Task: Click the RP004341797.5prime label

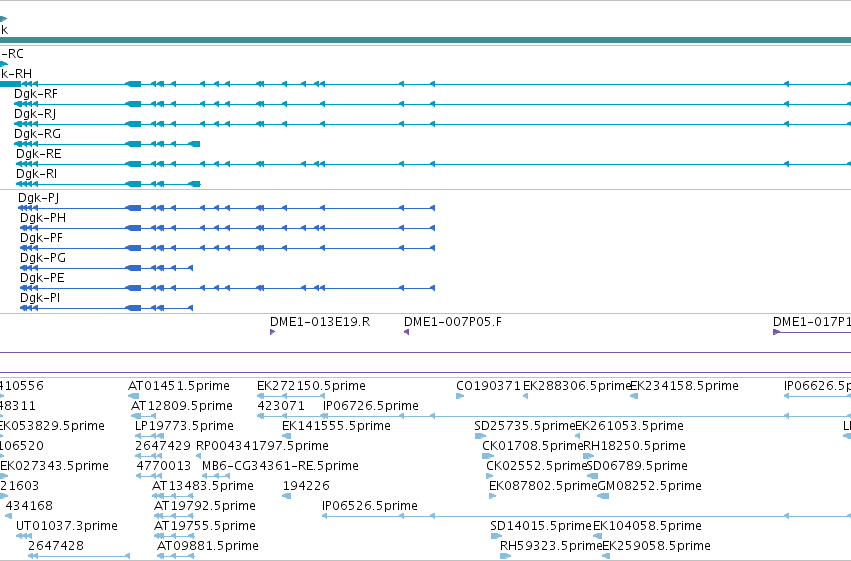Action: click(262, 446)
